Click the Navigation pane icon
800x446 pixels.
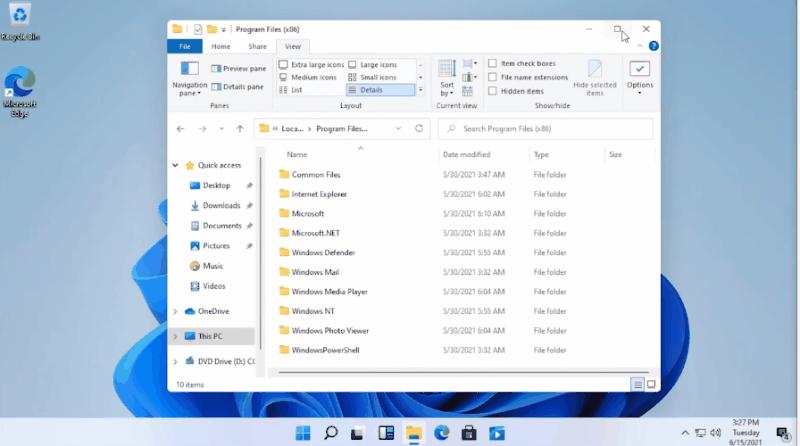[189, 69]
